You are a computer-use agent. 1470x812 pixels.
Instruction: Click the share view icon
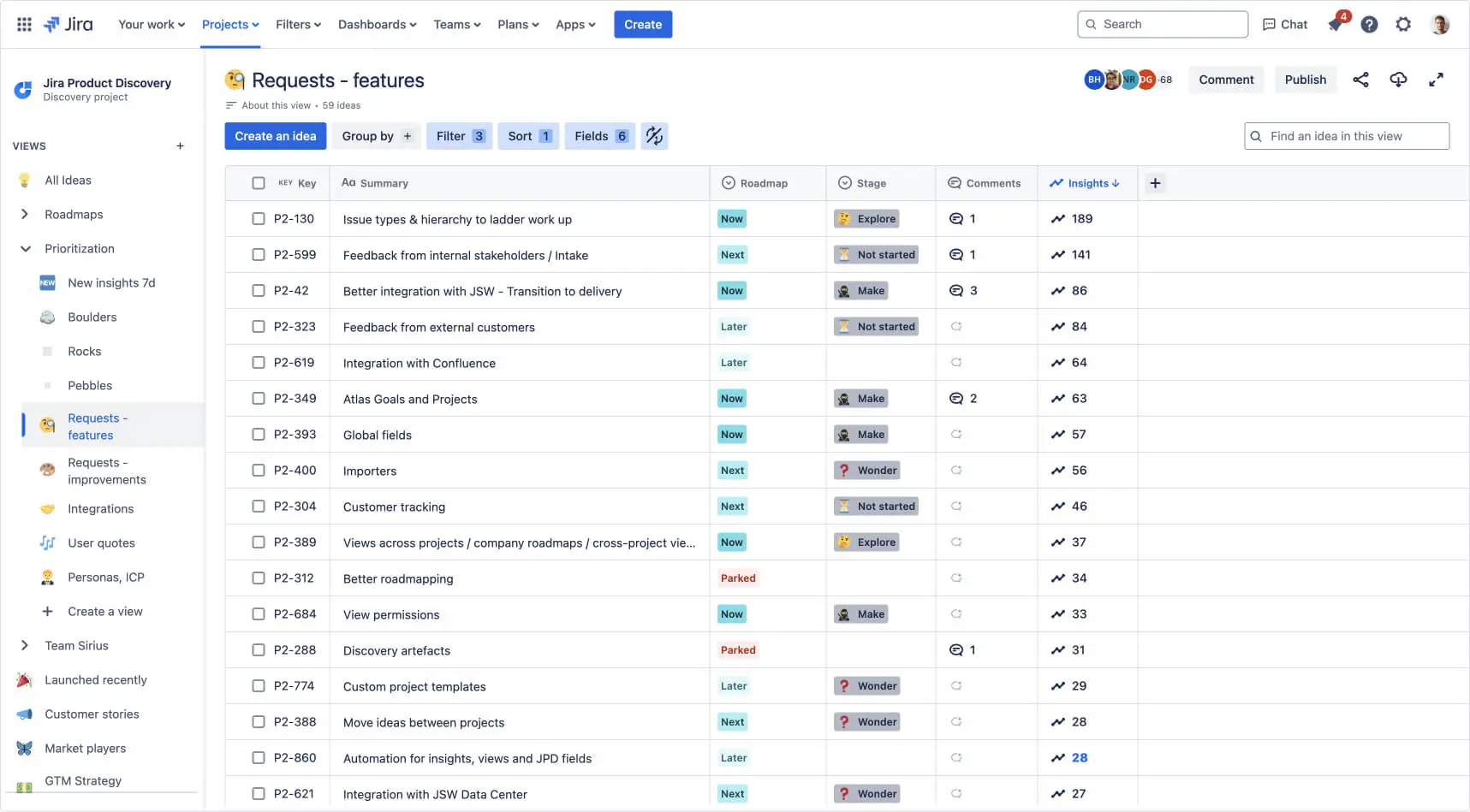1360,80
